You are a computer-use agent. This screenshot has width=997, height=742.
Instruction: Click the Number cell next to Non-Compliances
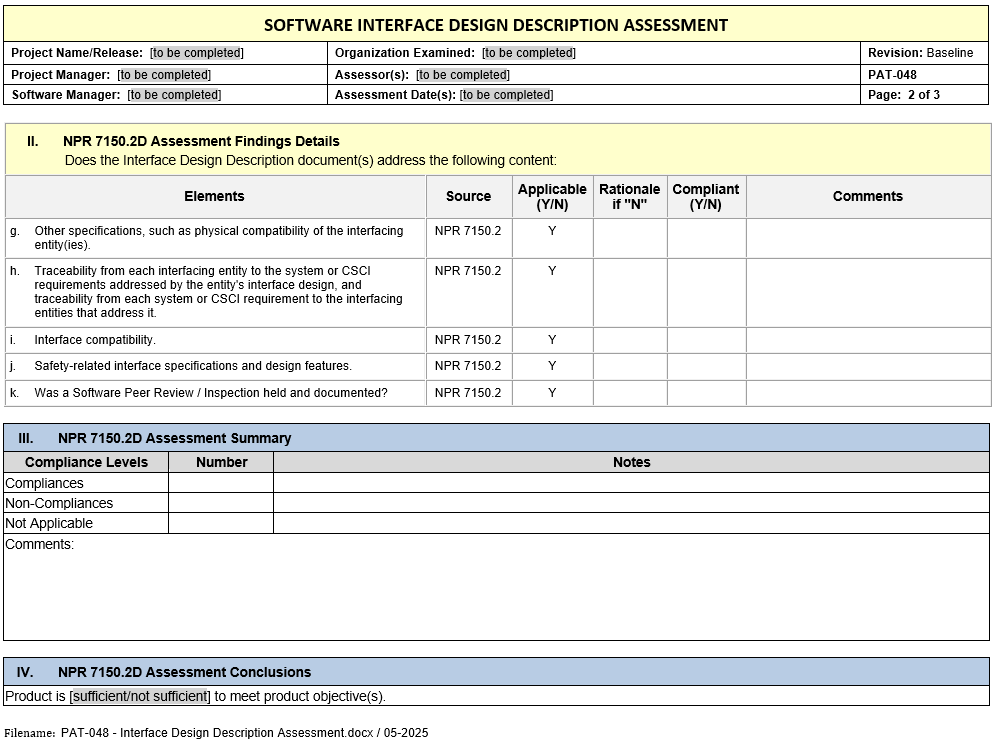[x=221, y=503]
